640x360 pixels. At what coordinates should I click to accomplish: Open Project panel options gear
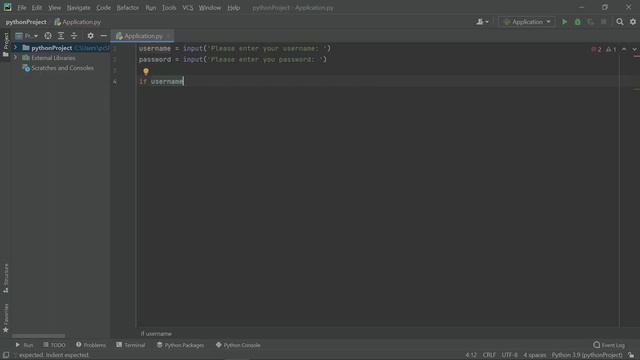(x=91, y=36)
